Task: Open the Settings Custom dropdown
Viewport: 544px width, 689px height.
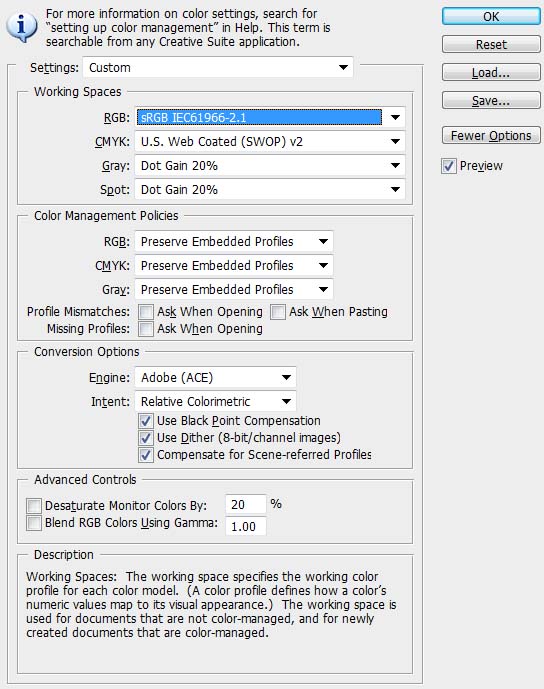Action: coord(218,68)
